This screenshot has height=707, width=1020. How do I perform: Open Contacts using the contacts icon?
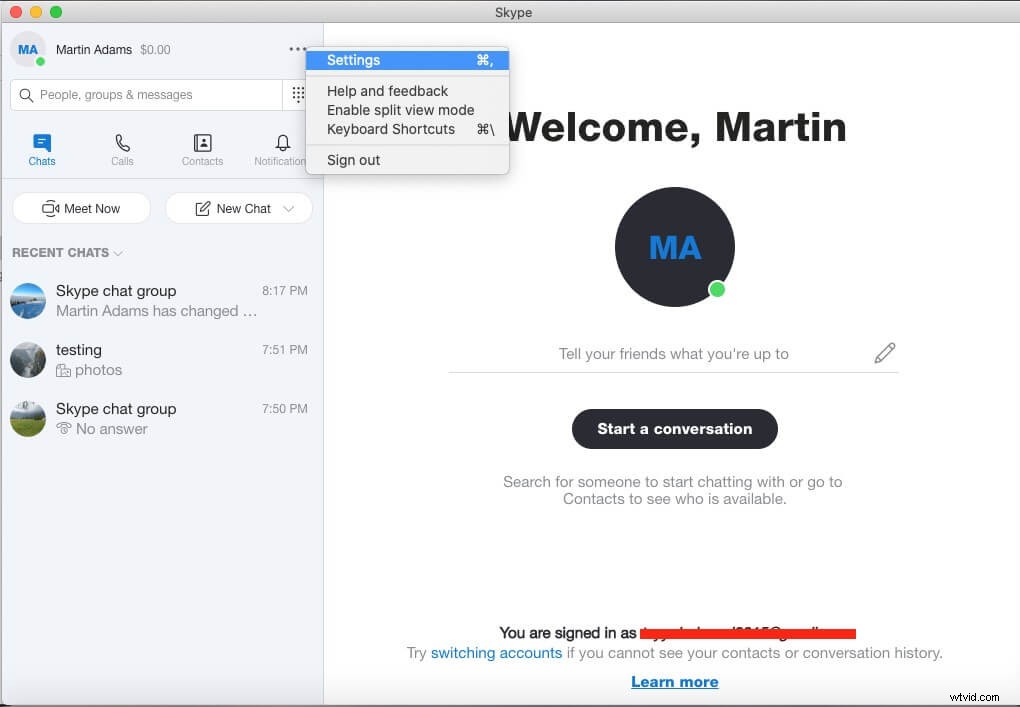[202, 143]
